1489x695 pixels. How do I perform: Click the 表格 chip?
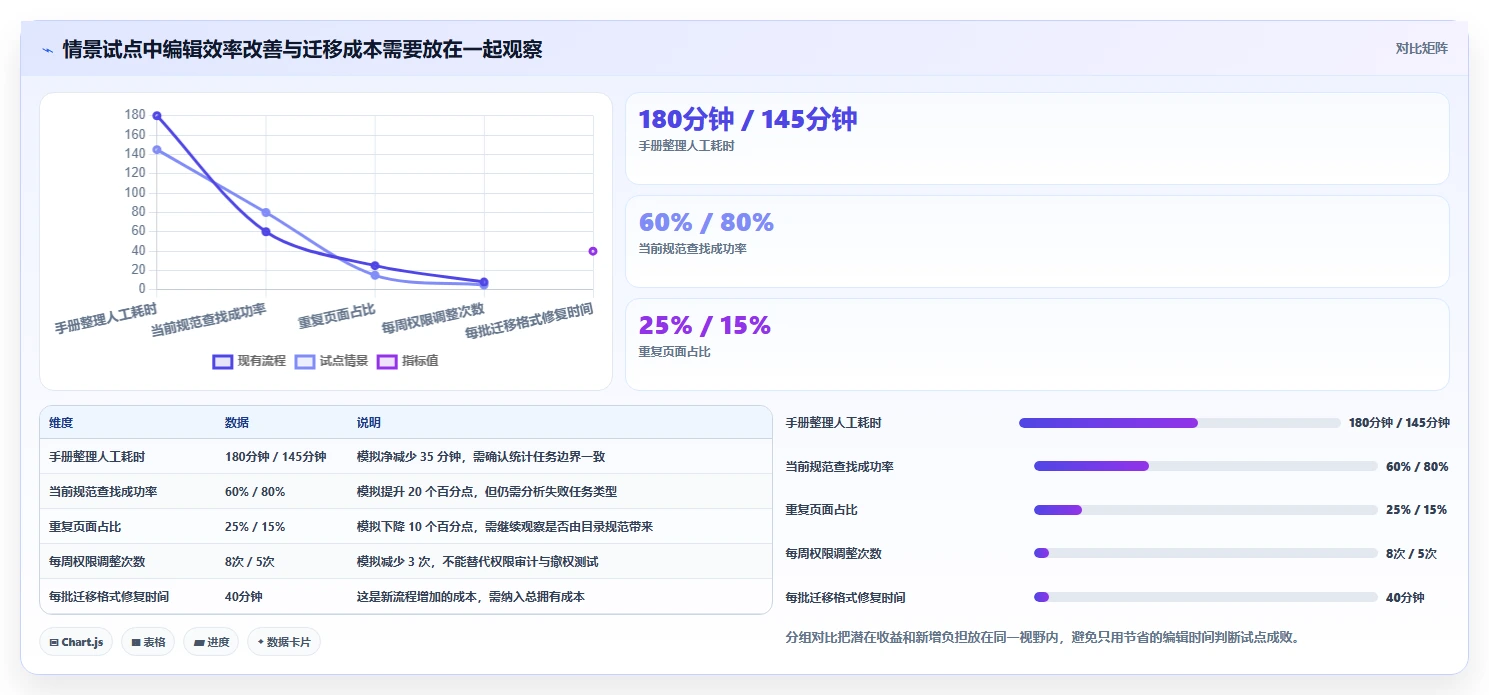tap(148, 642)
